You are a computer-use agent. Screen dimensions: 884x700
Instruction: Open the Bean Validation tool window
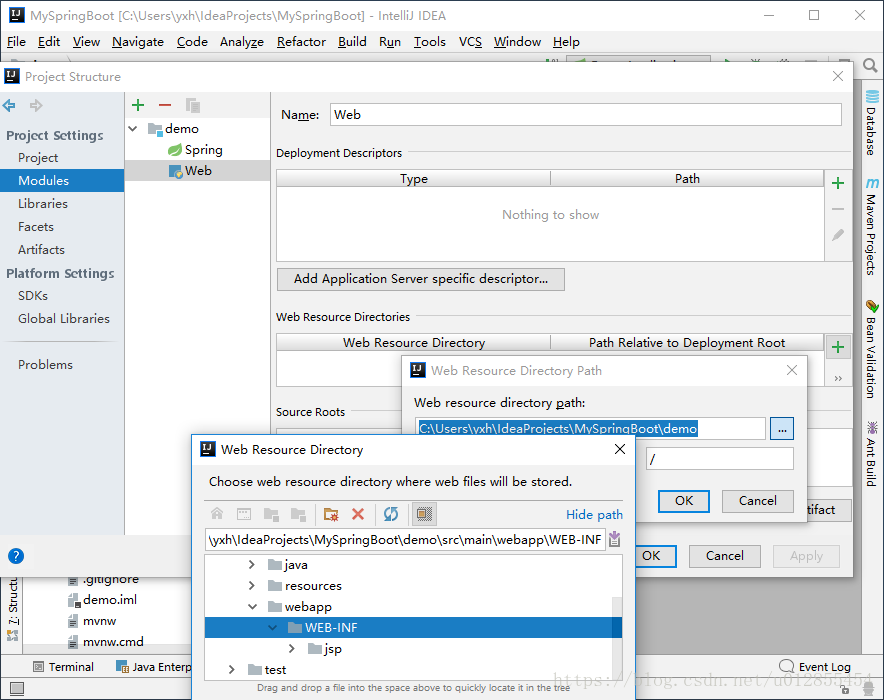coord(872,349)
